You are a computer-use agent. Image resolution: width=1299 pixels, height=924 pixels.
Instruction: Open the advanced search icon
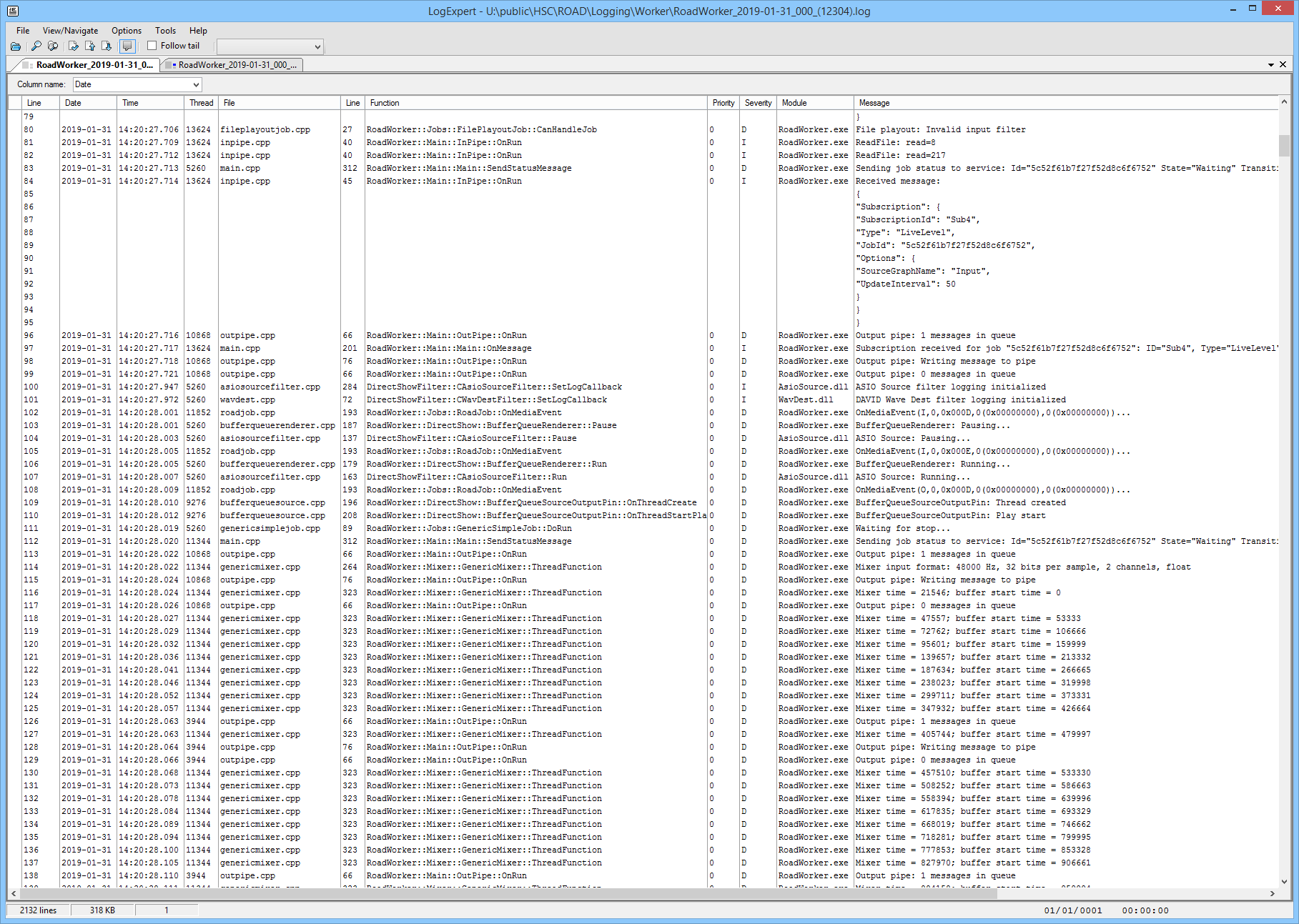click(53, 46)
